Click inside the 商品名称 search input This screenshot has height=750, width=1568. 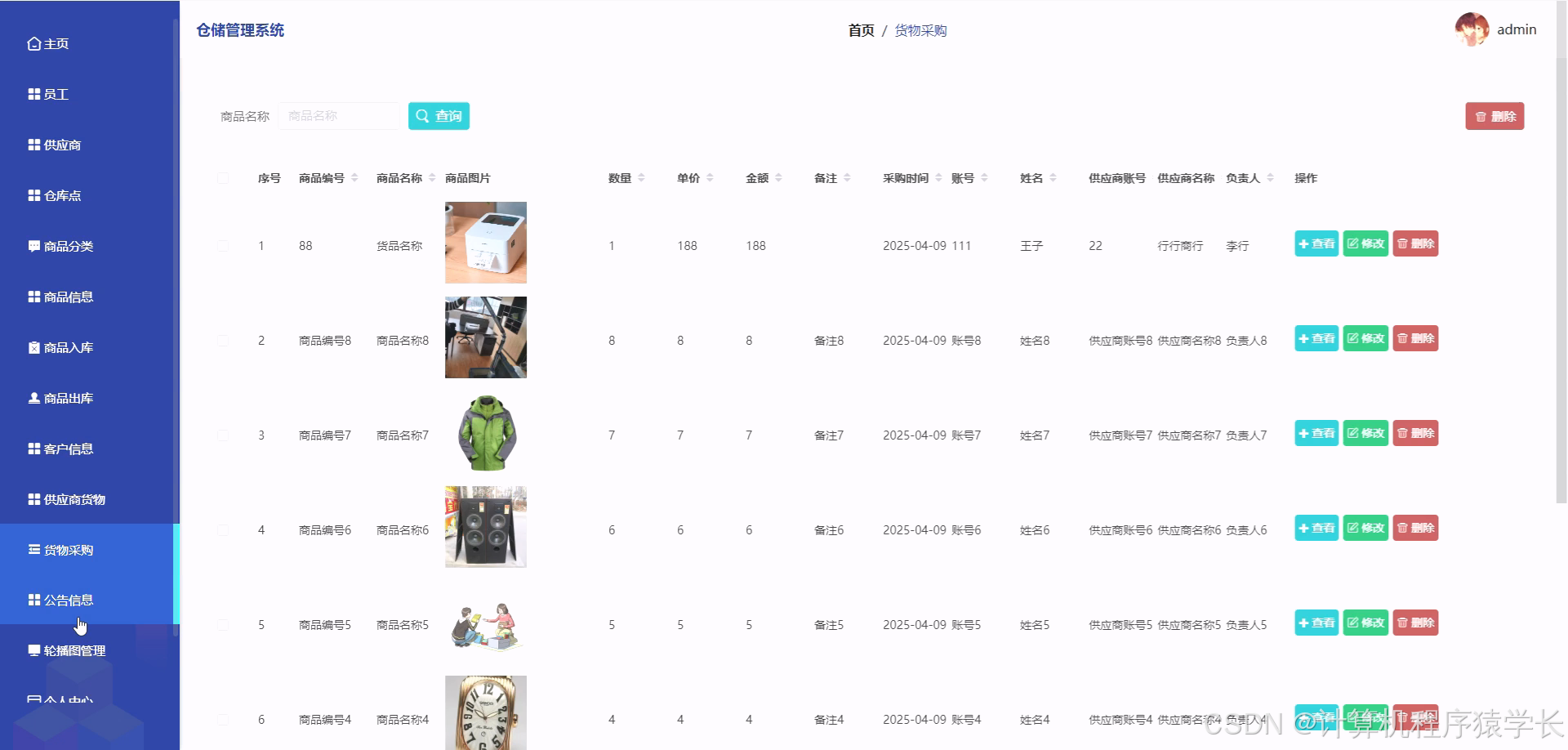[x=339, y=115]
